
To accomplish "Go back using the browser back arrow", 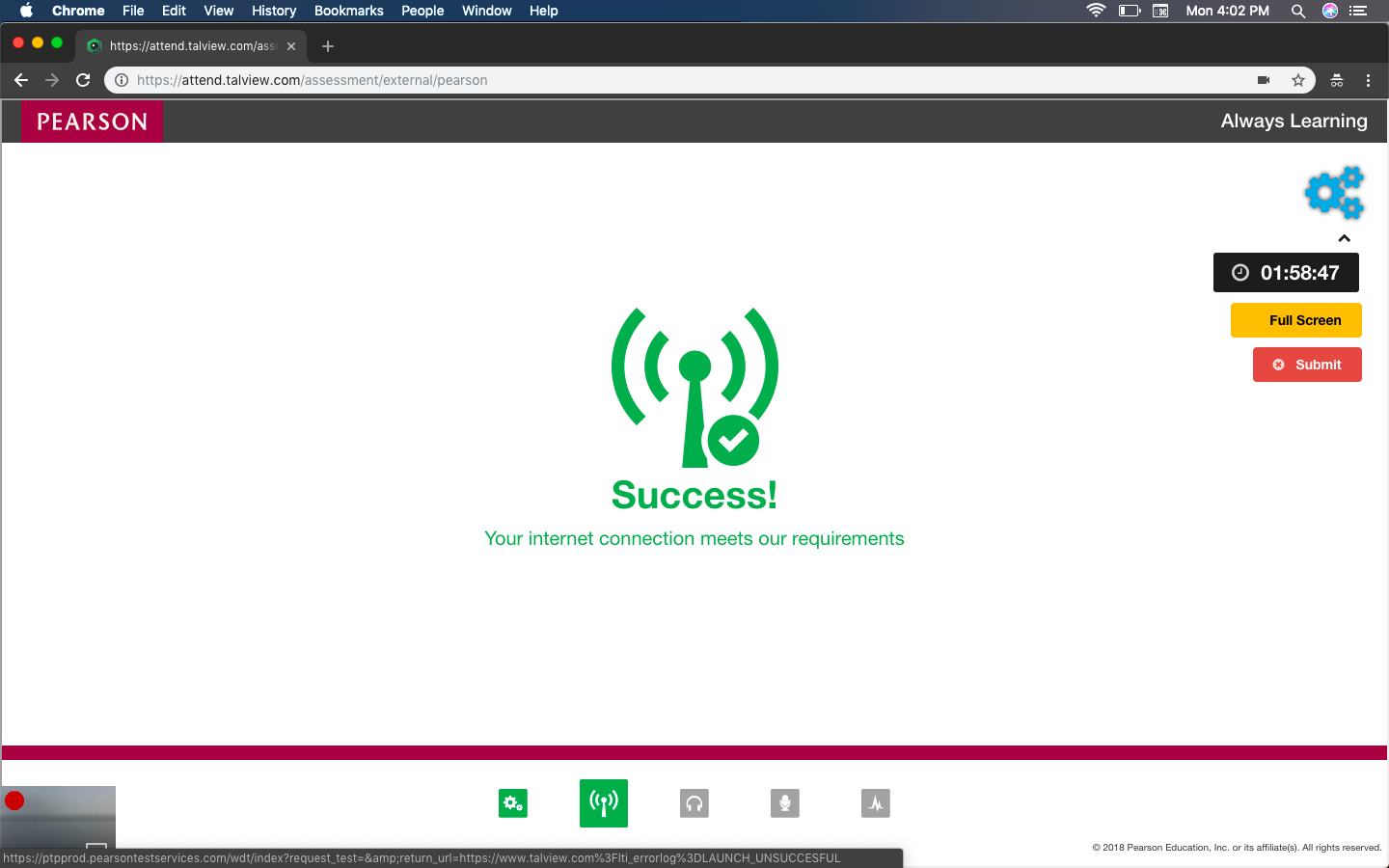I will coord(21,80).
